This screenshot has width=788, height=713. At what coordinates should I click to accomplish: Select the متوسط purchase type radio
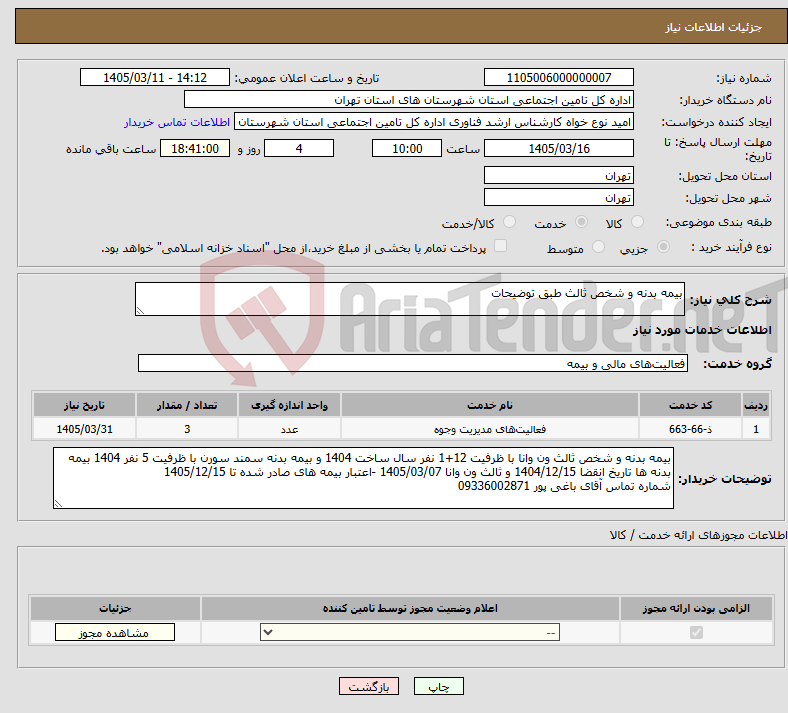click(x=598, y=247)
